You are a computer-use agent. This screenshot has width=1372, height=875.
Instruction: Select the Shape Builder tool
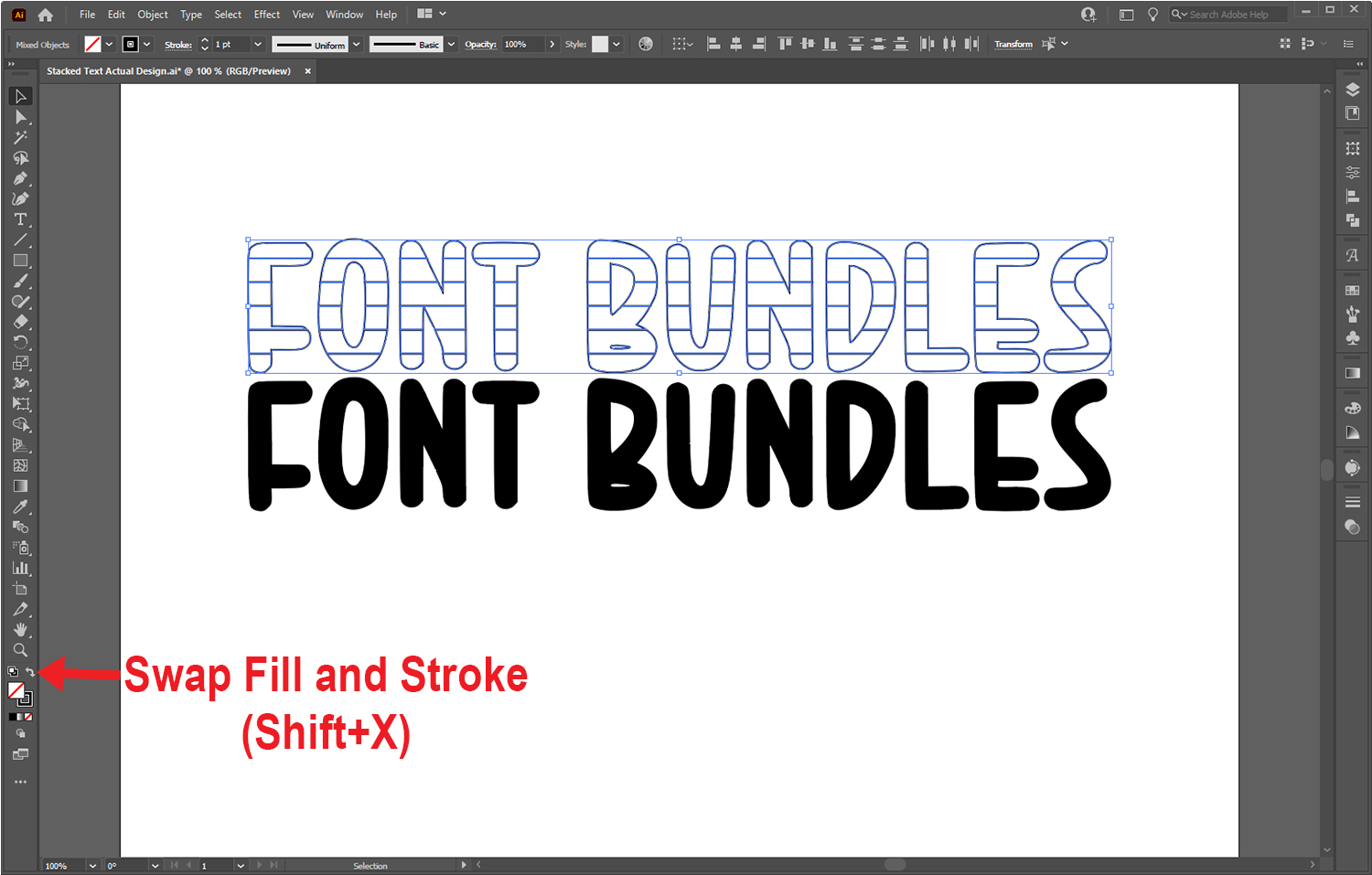[x=20, y=424]
